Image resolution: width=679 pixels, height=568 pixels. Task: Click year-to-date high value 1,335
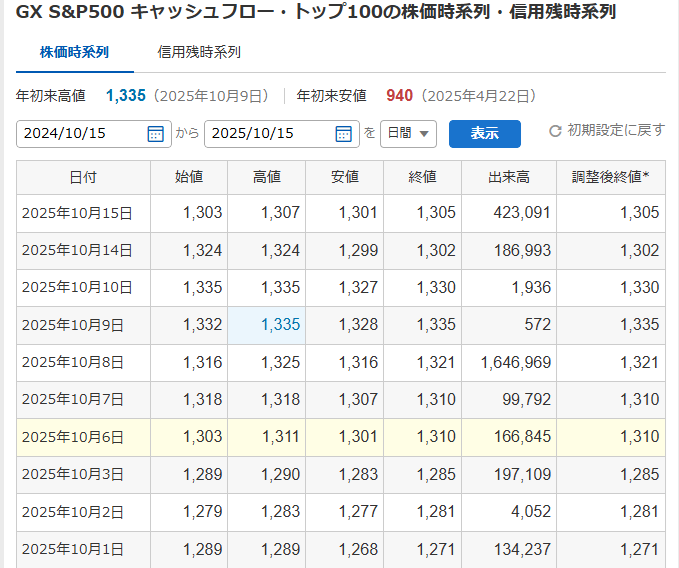pos(126,96)
